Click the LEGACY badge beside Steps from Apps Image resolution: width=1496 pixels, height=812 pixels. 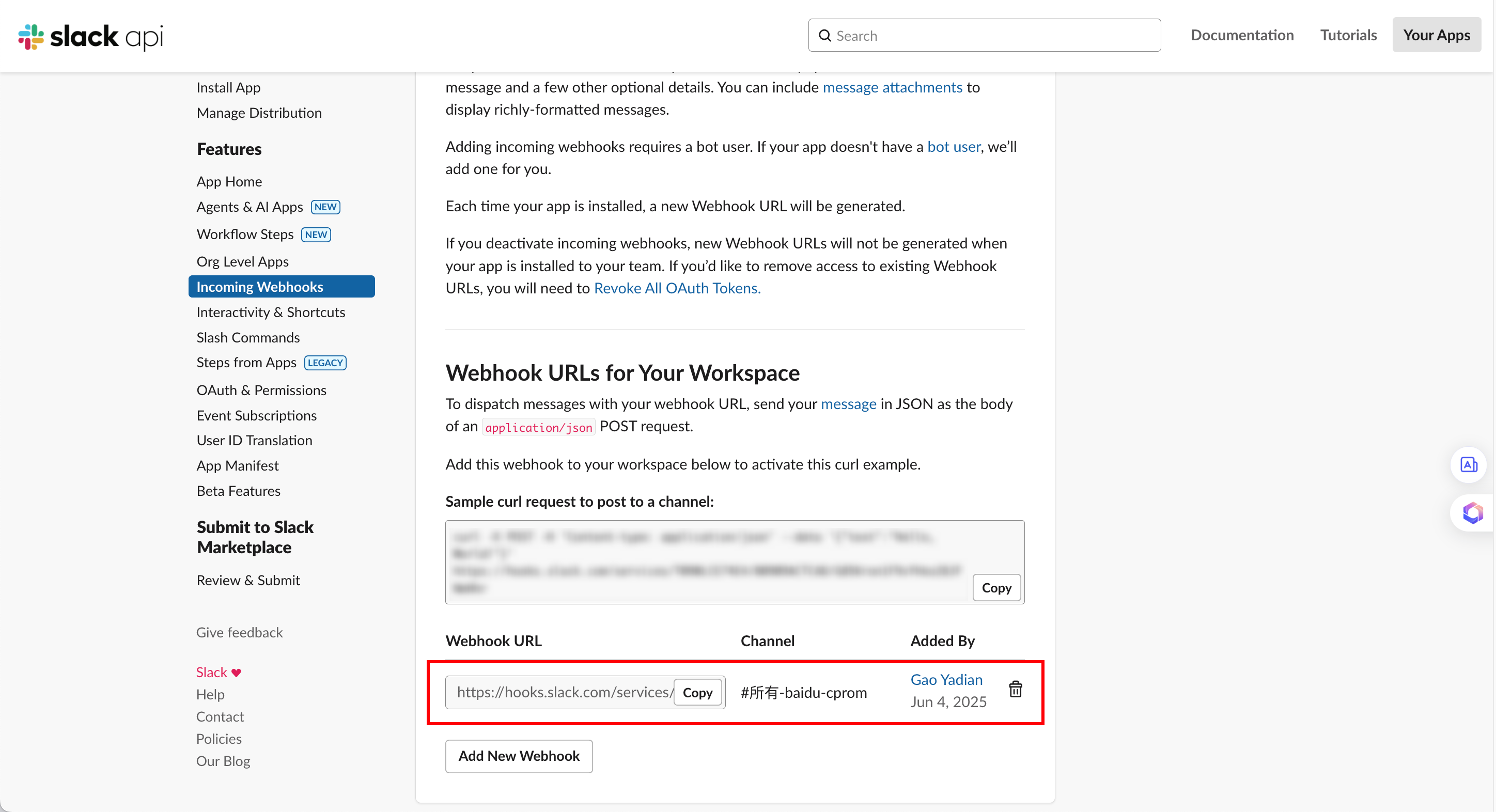(x=325, y=363)
